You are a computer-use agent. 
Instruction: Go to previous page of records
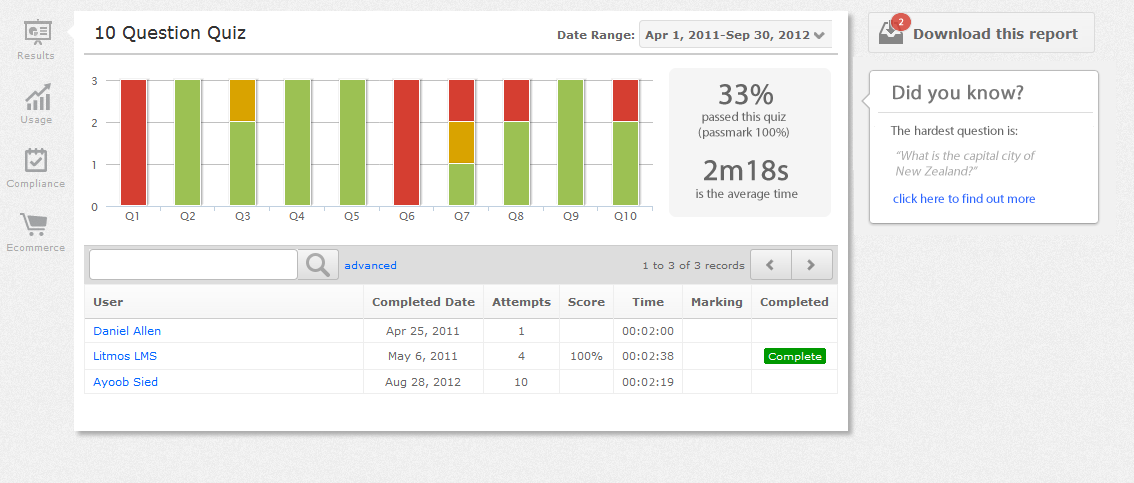[770, 265]
